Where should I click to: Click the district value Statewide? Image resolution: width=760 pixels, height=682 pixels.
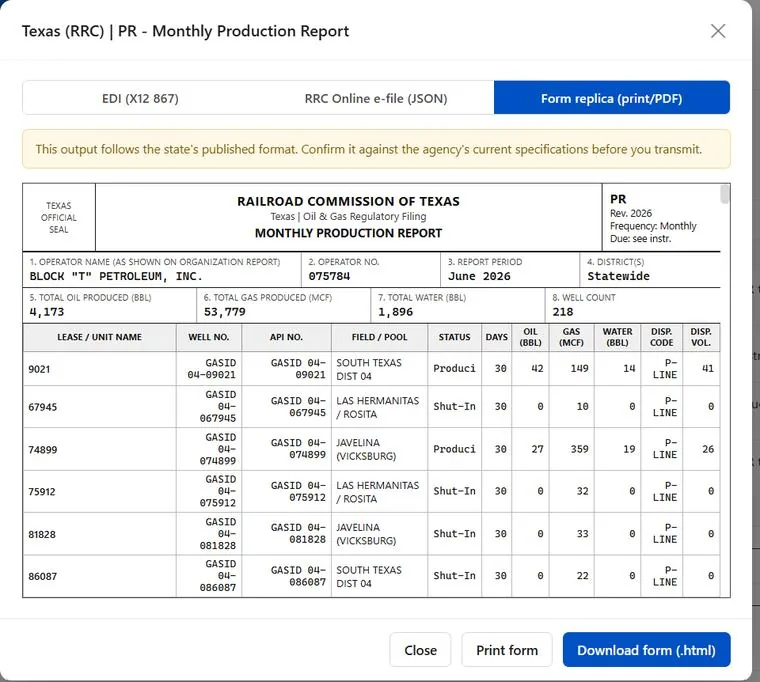pyautogui.click(x=618, y=276)
